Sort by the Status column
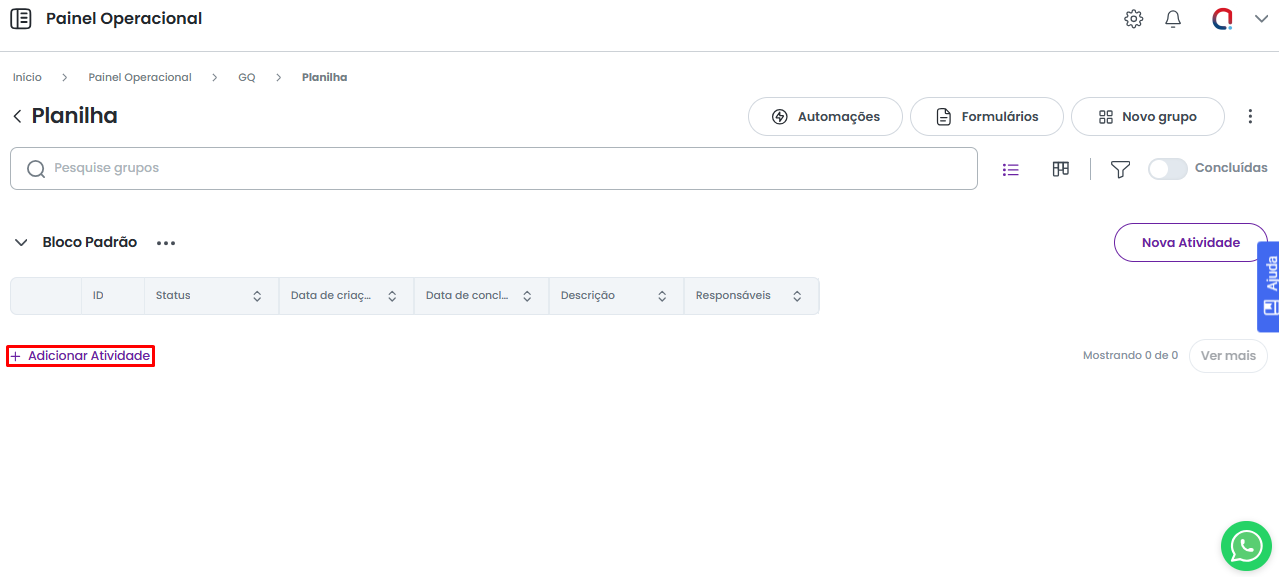The width and height of the screenshot is (1279, 577). pyautogui.click(x=257, y=297)
